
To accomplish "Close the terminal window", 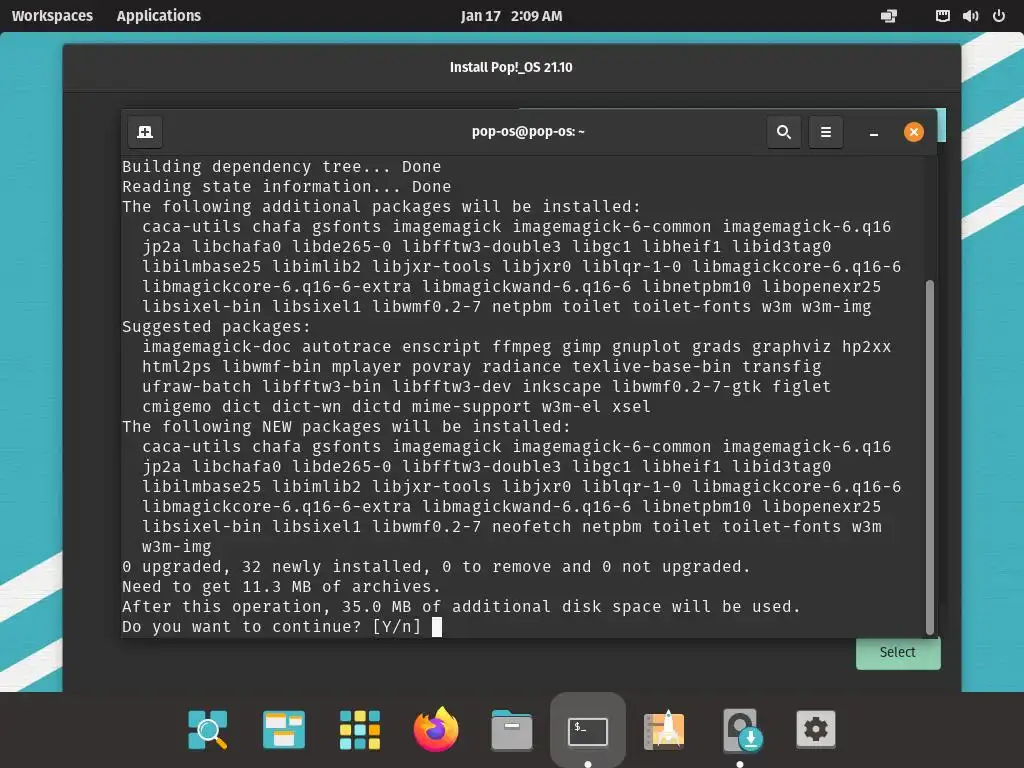I will 914,132.
